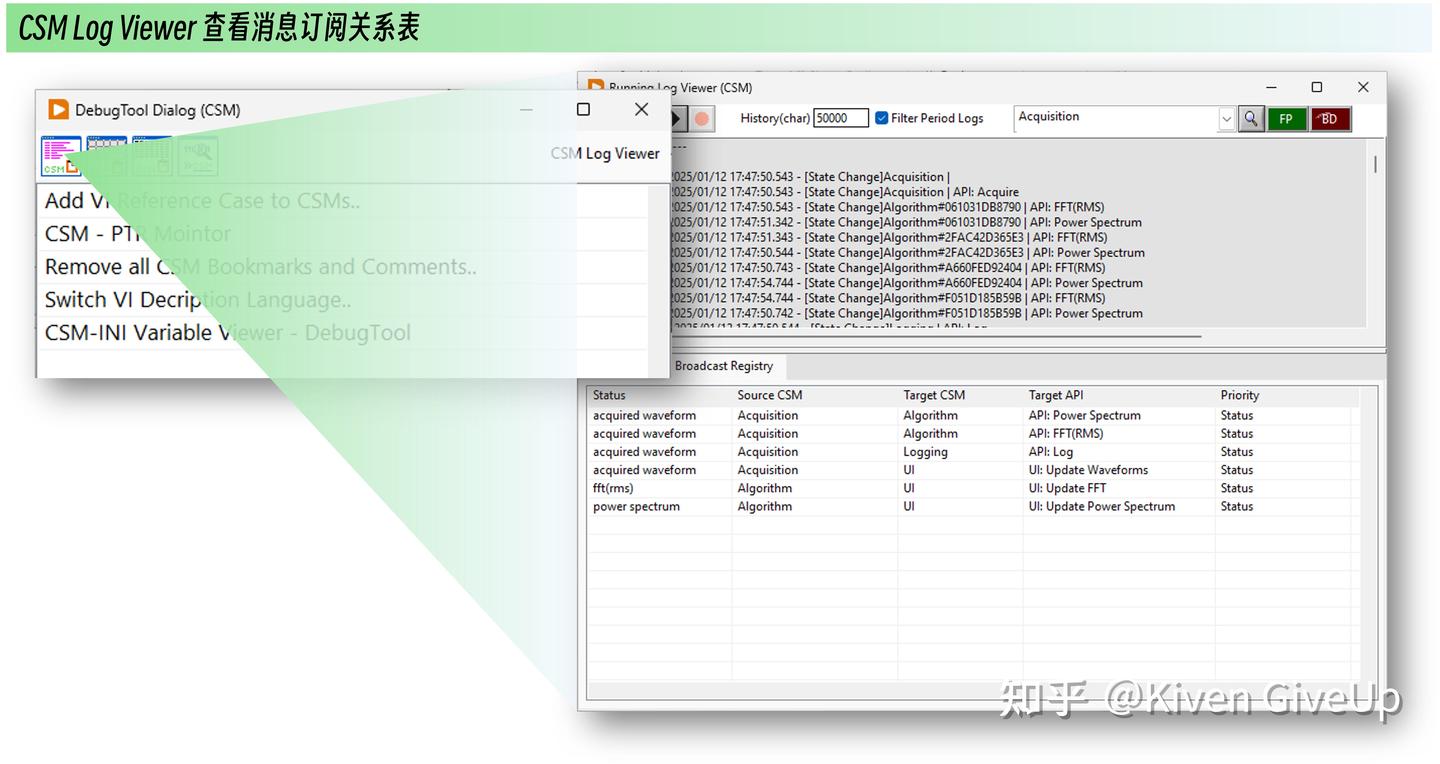
Task: Select the third toolbar tool in DebugTool Dialog
Action: click(151, 155)
